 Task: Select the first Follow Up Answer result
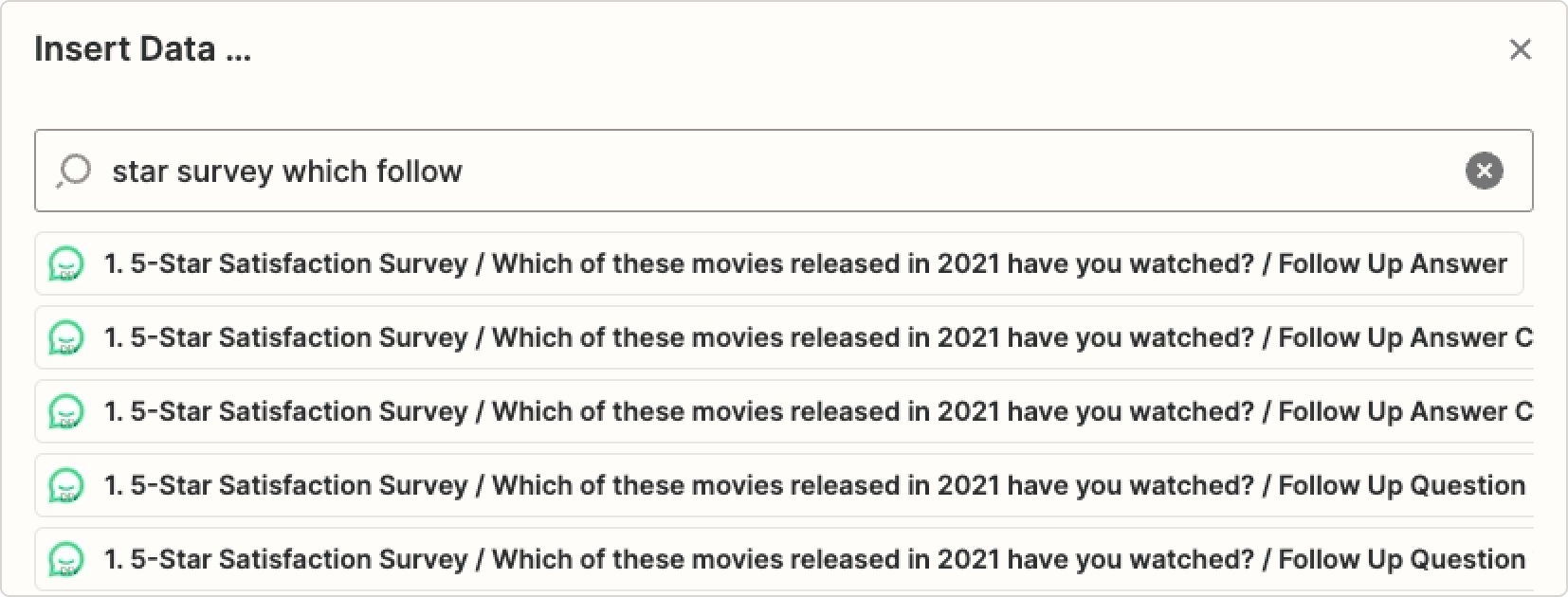pyautogui.click(x=779, y=263)
